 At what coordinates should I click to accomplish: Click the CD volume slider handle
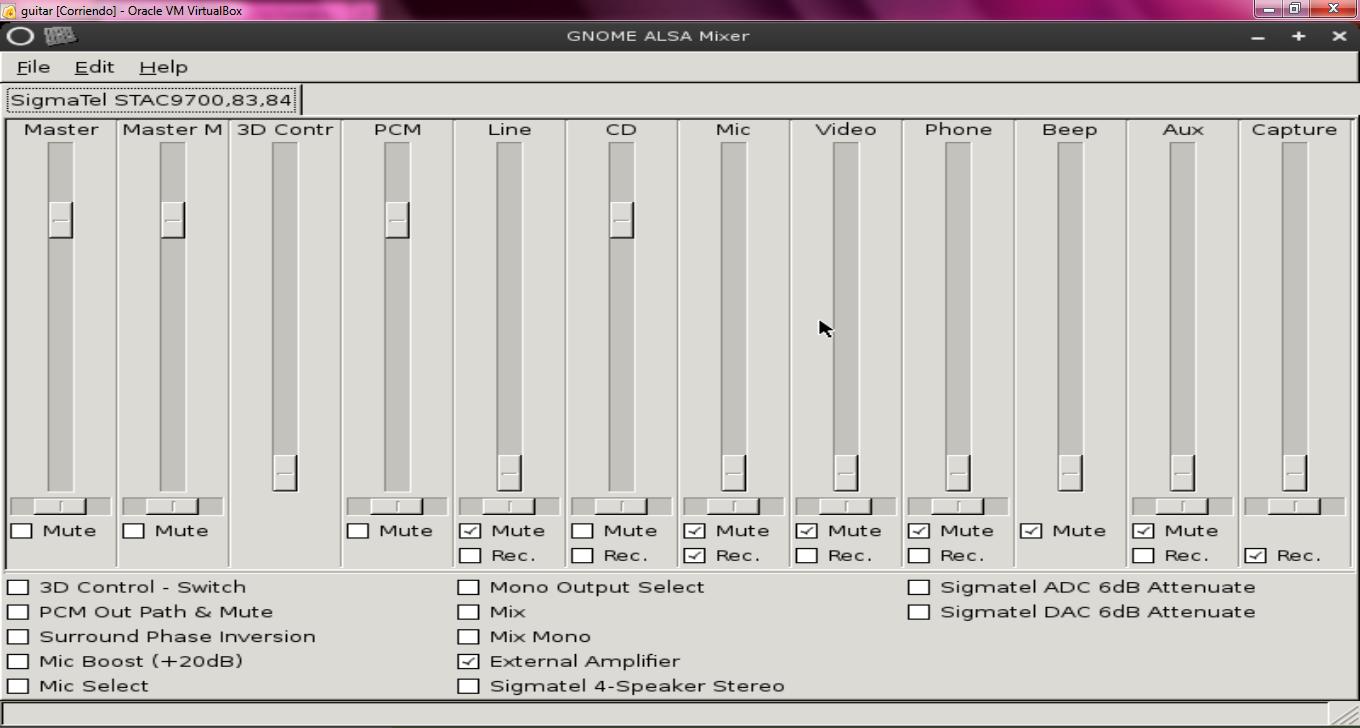(x=621, y=219)
